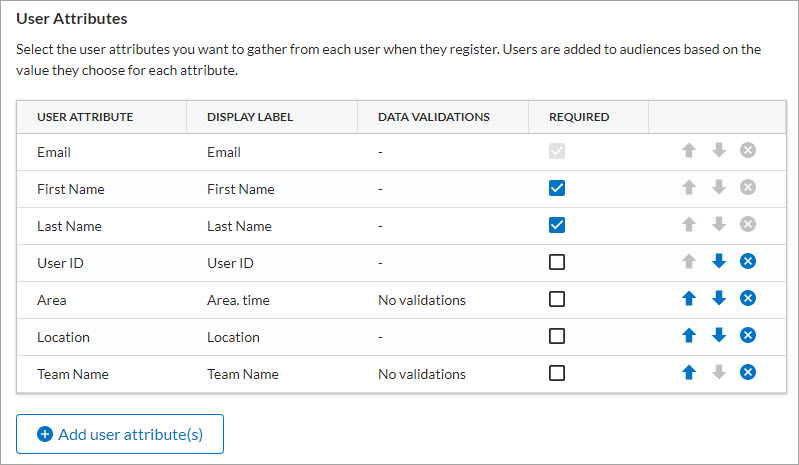
Task: Open 'No validations' for Area row
Action: click(421, 300)
